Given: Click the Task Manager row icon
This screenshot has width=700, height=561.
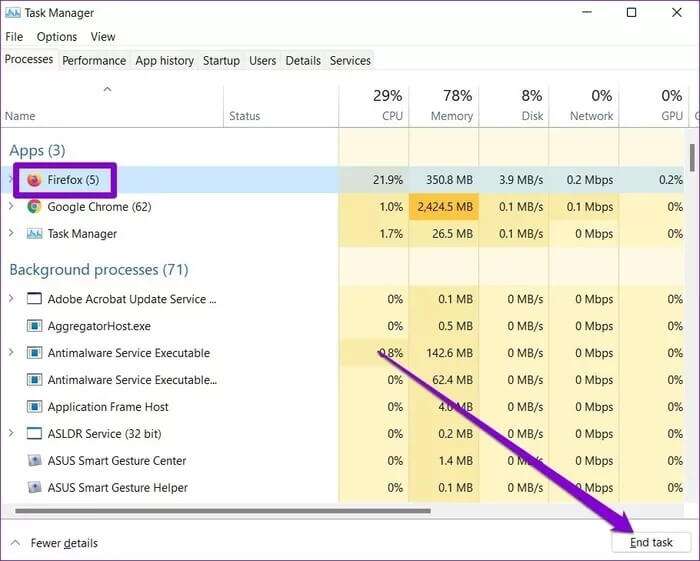Looking at the screenshot, I should (34, 233).
